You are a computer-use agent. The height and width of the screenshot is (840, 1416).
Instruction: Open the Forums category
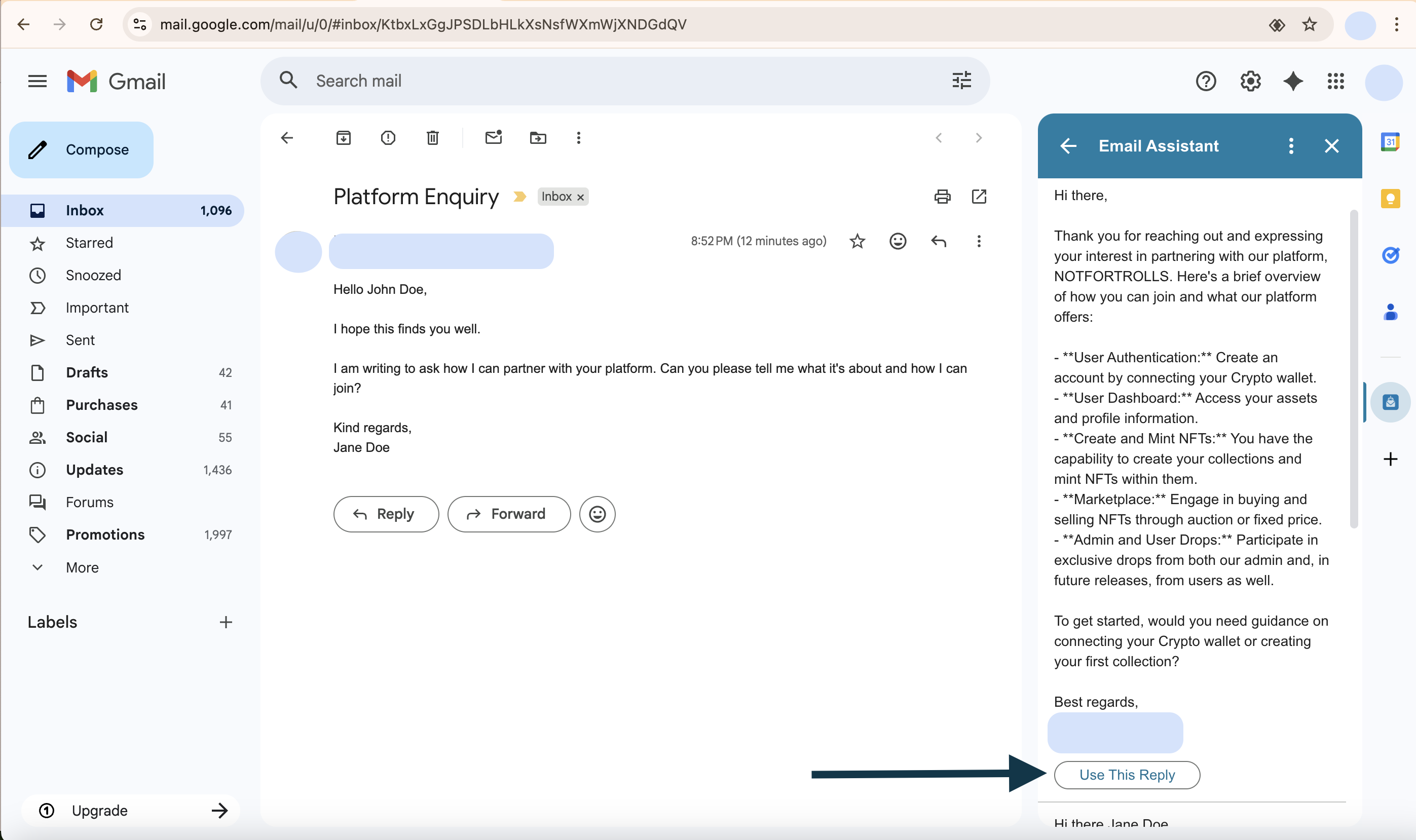[x=122, y=502]
